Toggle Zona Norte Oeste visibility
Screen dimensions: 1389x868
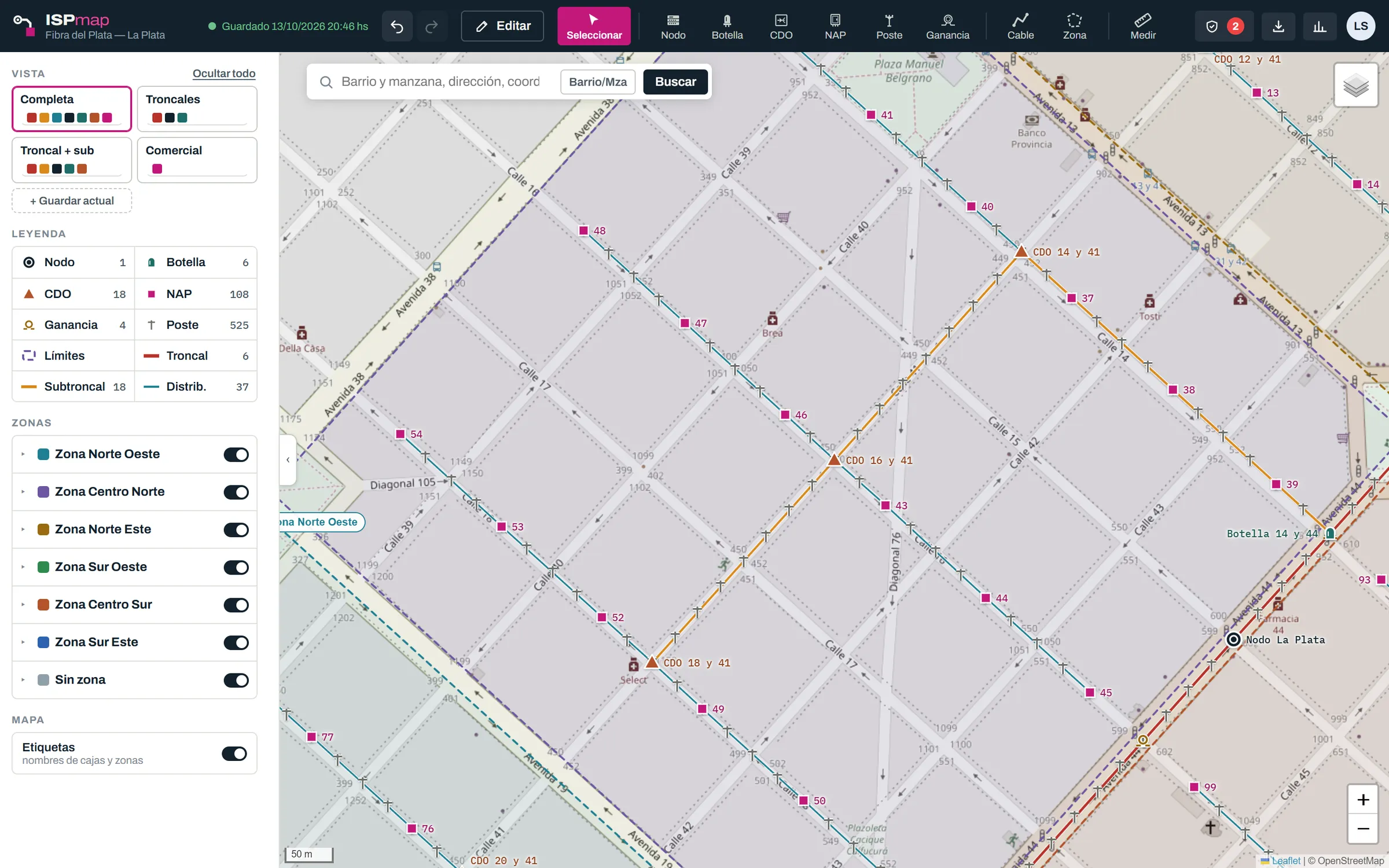[236, 454]
